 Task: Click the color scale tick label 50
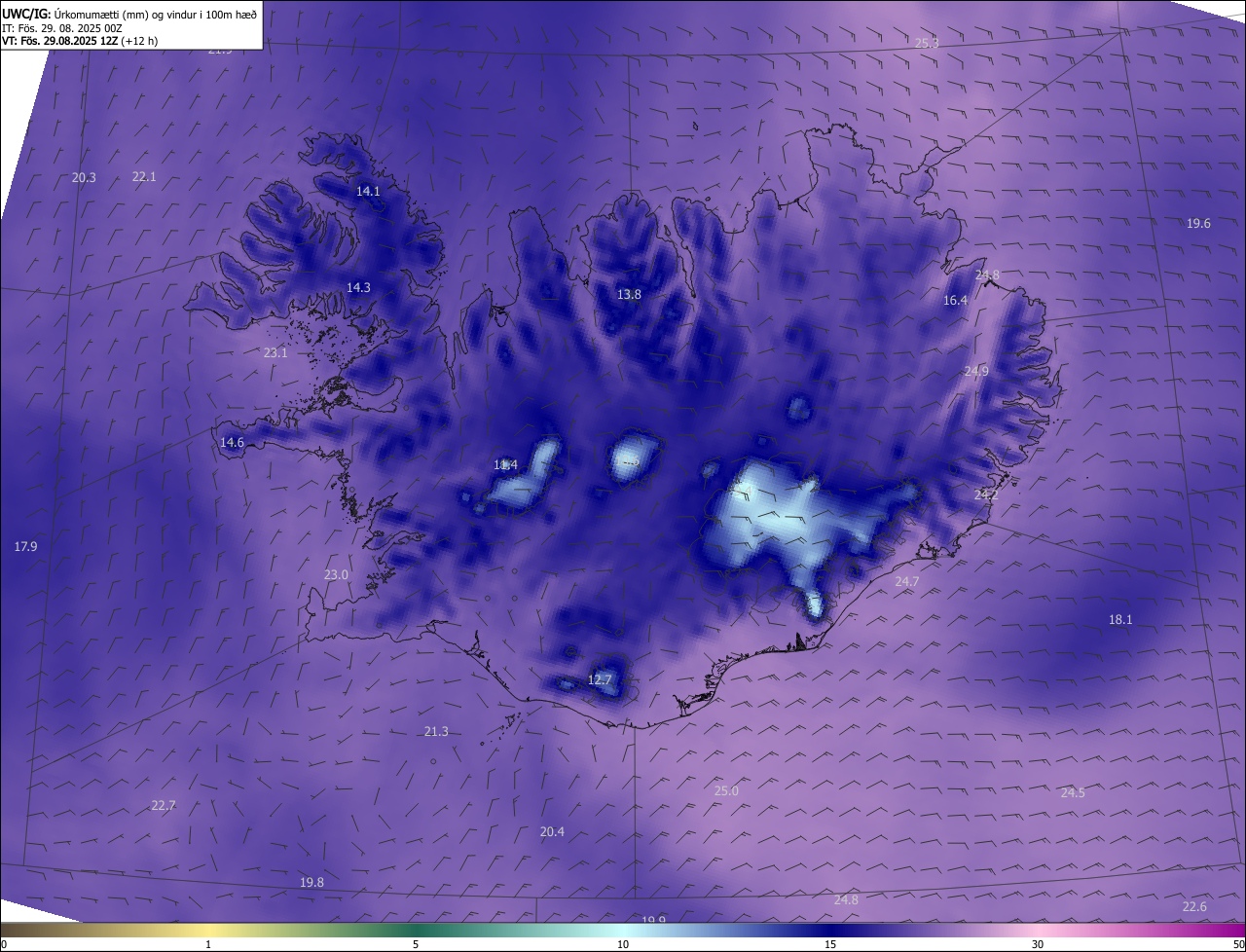coord(1238,945)
